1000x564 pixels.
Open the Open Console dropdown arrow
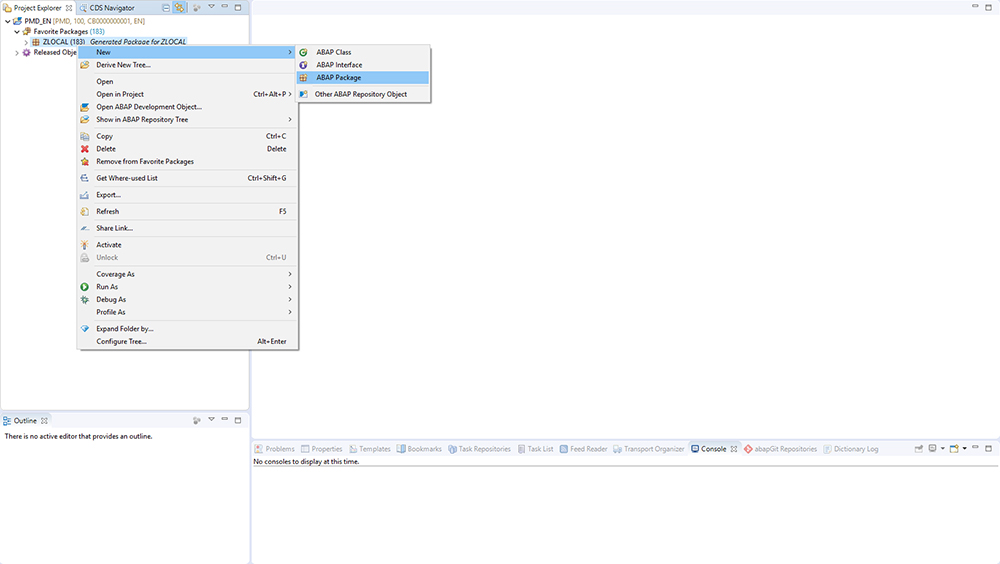pos(964,449)
